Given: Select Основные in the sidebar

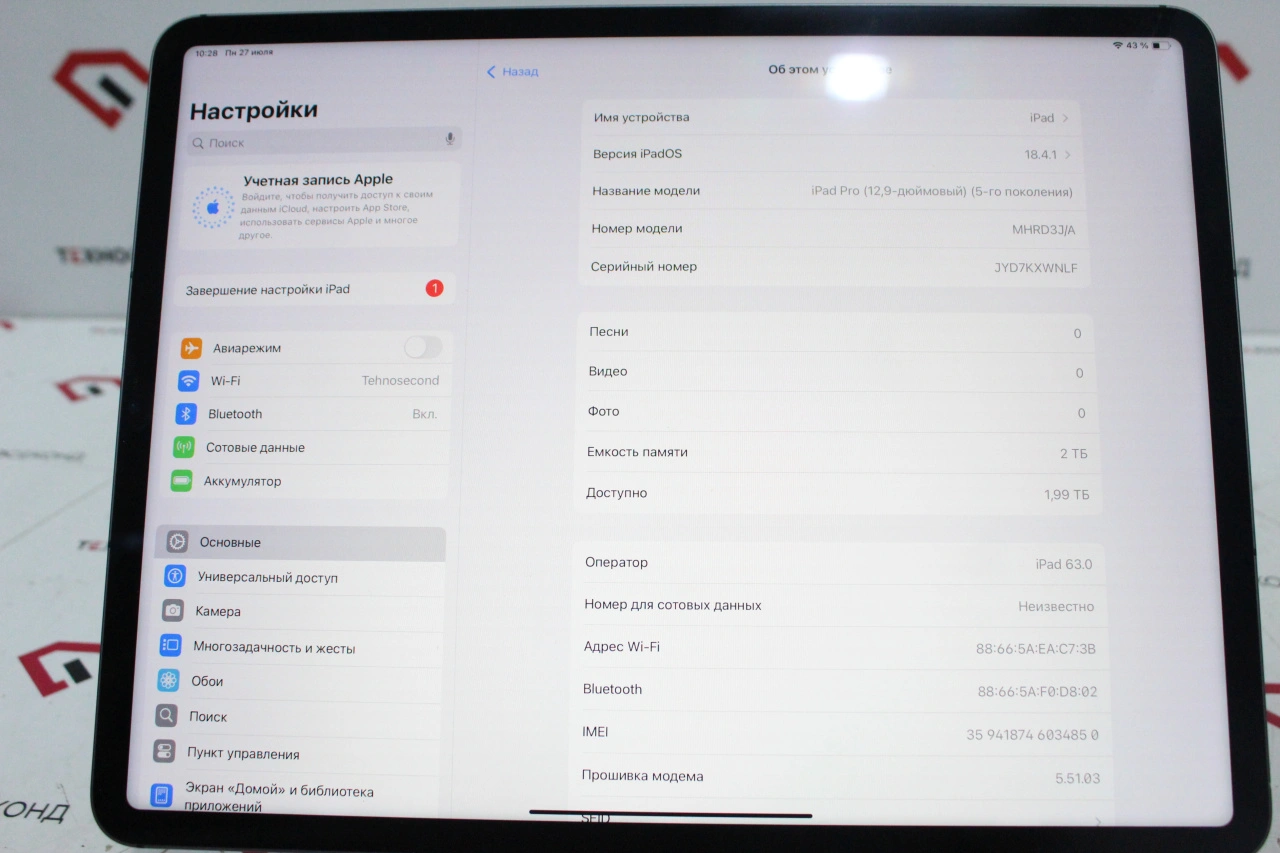Looking at the screenshot, I should (301, 542).
